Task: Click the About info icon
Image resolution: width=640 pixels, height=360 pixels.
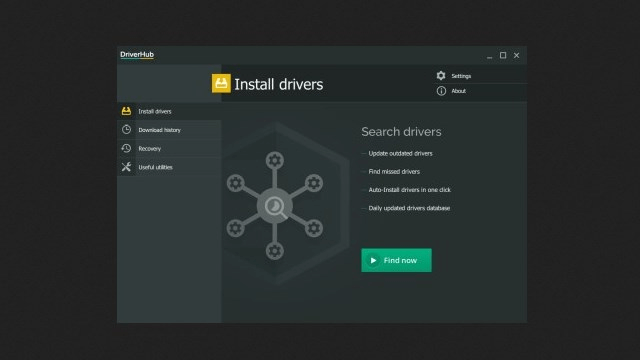Action: click(x=441, y=91)
